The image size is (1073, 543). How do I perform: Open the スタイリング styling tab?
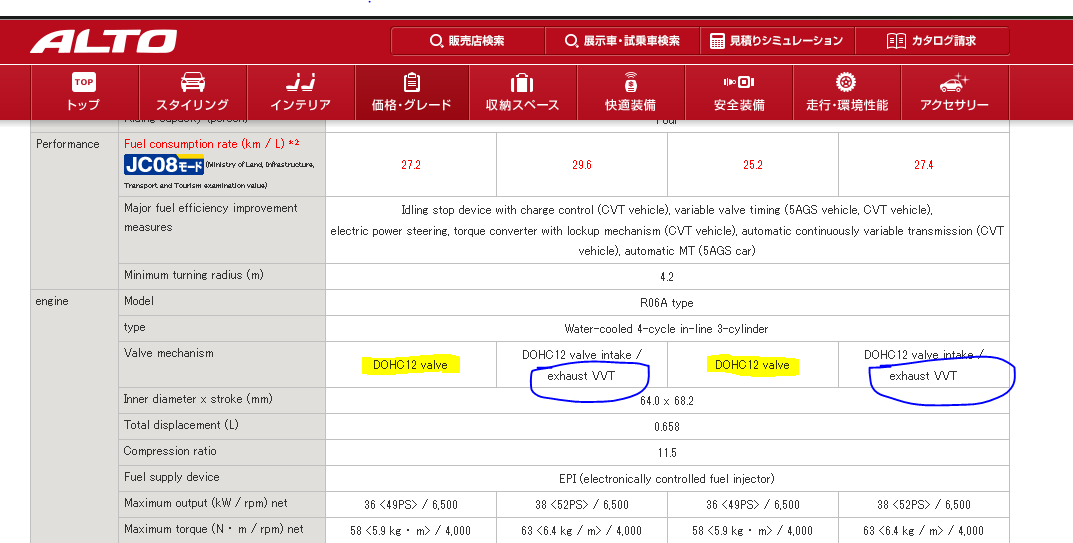pyautogui.click(x=193, y=92)
